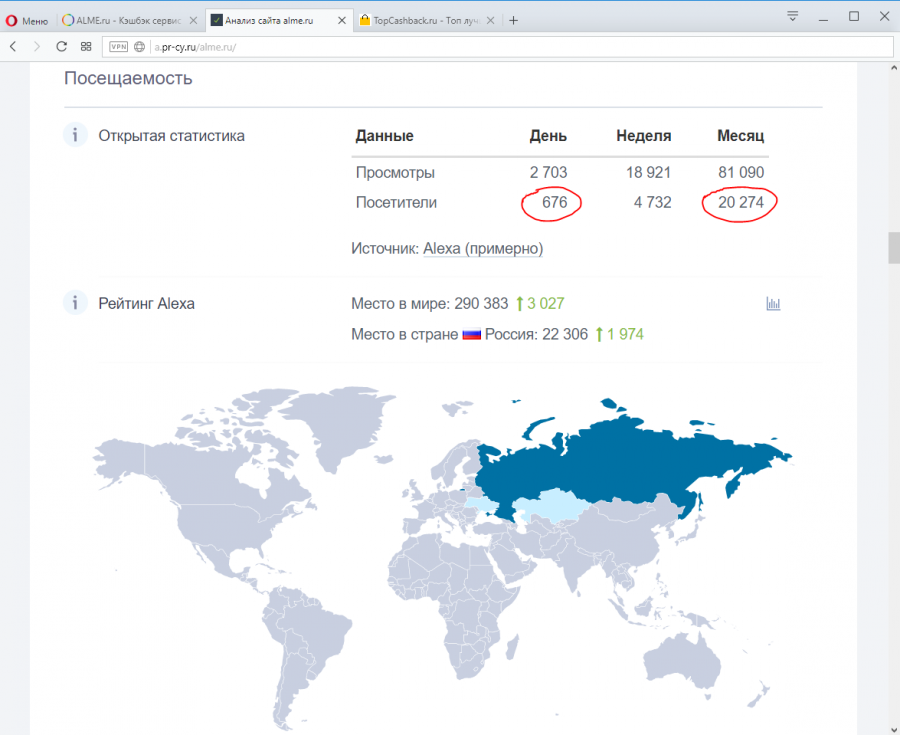Image resolution: width=900 pixels, height=735 pixels.
Task: Click the Открытая статистика label
Action: [172, 136]
